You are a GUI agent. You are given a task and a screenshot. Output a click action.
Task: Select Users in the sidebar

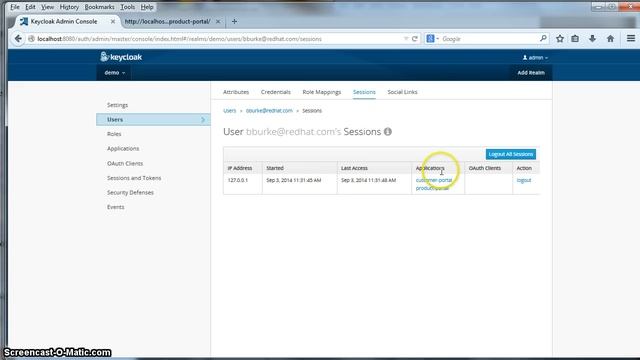point(153,120)
